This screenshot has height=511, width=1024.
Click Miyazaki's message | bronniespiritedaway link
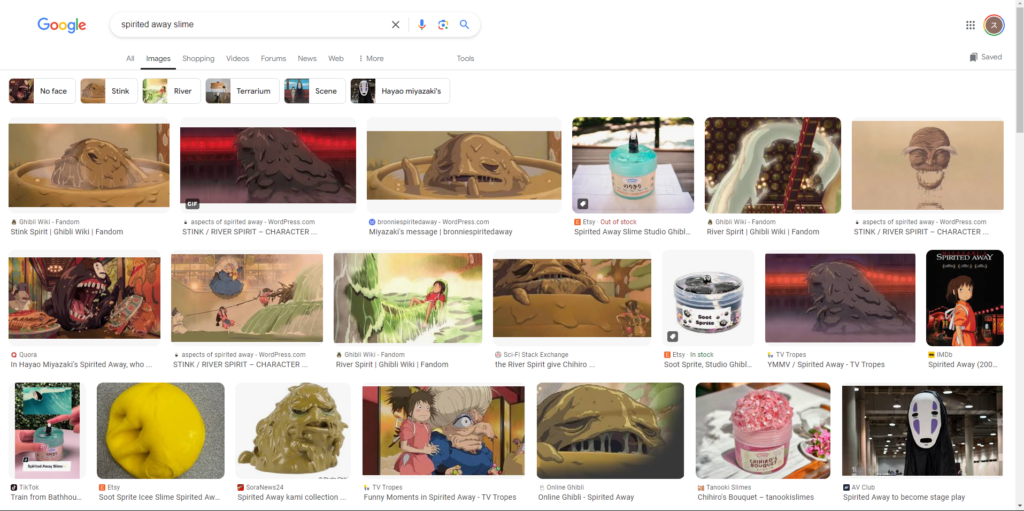pyautogui.click(x=441, y=232)
